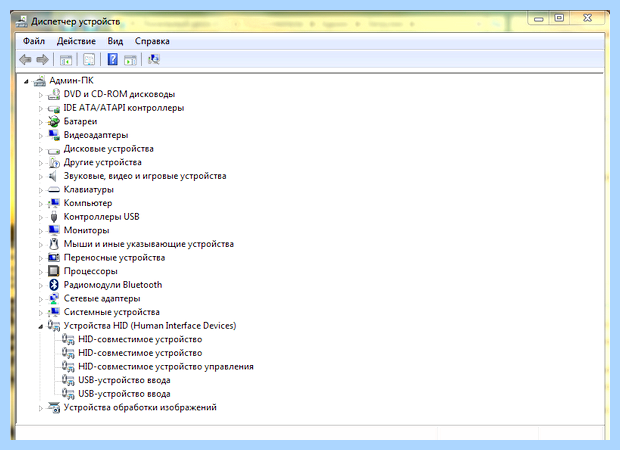
Task: Select the Системные устройства label
Action: click(x=112, y=312)
